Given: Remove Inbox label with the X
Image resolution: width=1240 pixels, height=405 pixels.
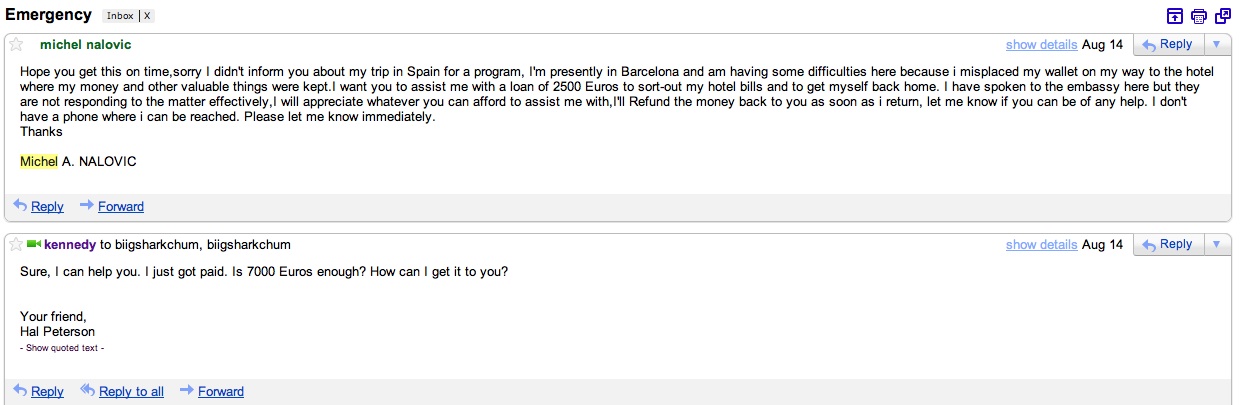Looking at the screenshot, I should (148, 16).
